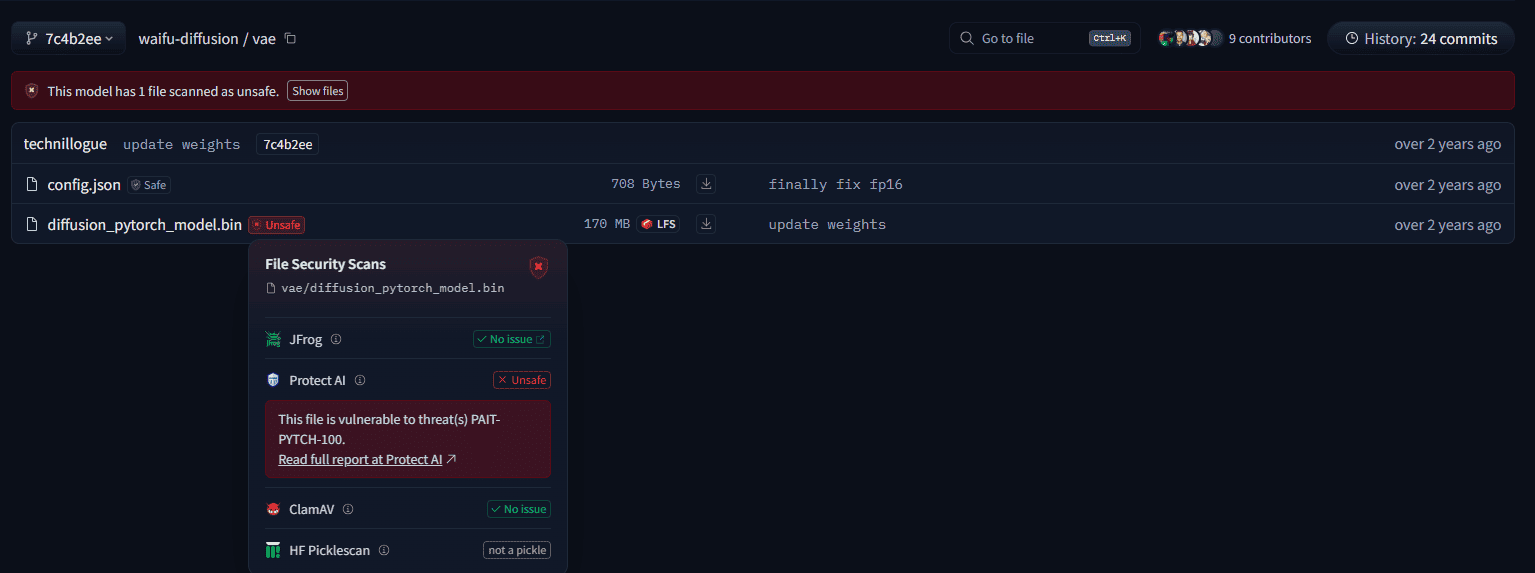
Task: Copy the repository path with copy icon
Action: tap(291, 38)
